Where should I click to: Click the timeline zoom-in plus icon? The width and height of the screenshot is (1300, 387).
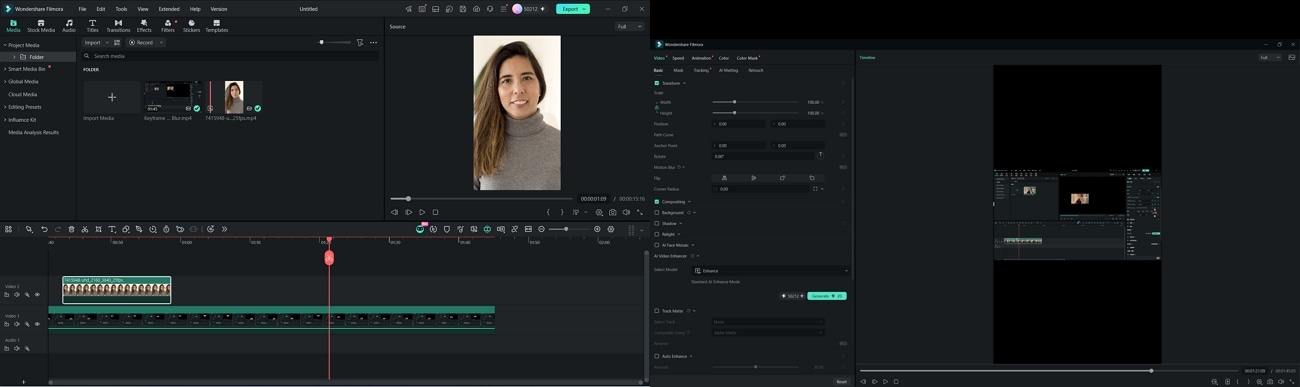click(x=597, y=229)
